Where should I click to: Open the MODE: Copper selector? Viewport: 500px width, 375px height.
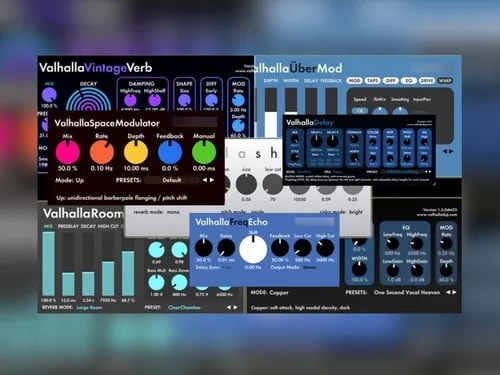coord(269,293)
